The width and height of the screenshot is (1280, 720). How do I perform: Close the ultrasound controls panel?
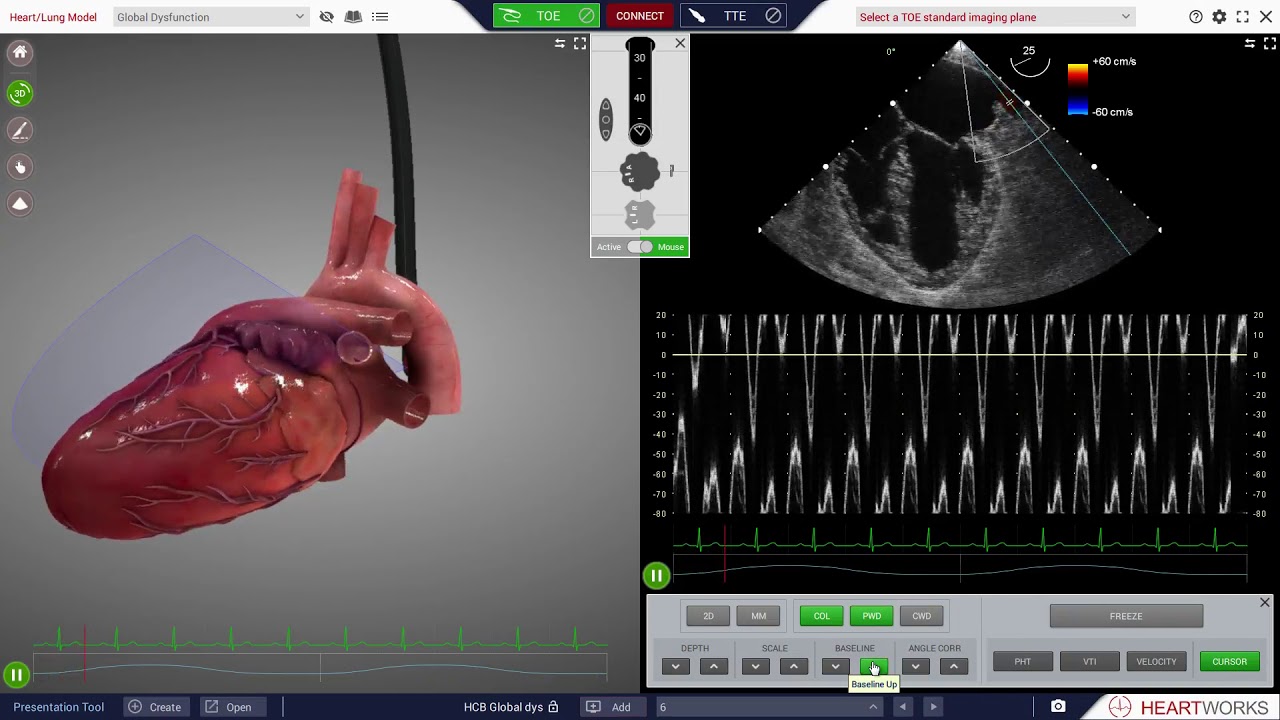tap(1265, 602)
